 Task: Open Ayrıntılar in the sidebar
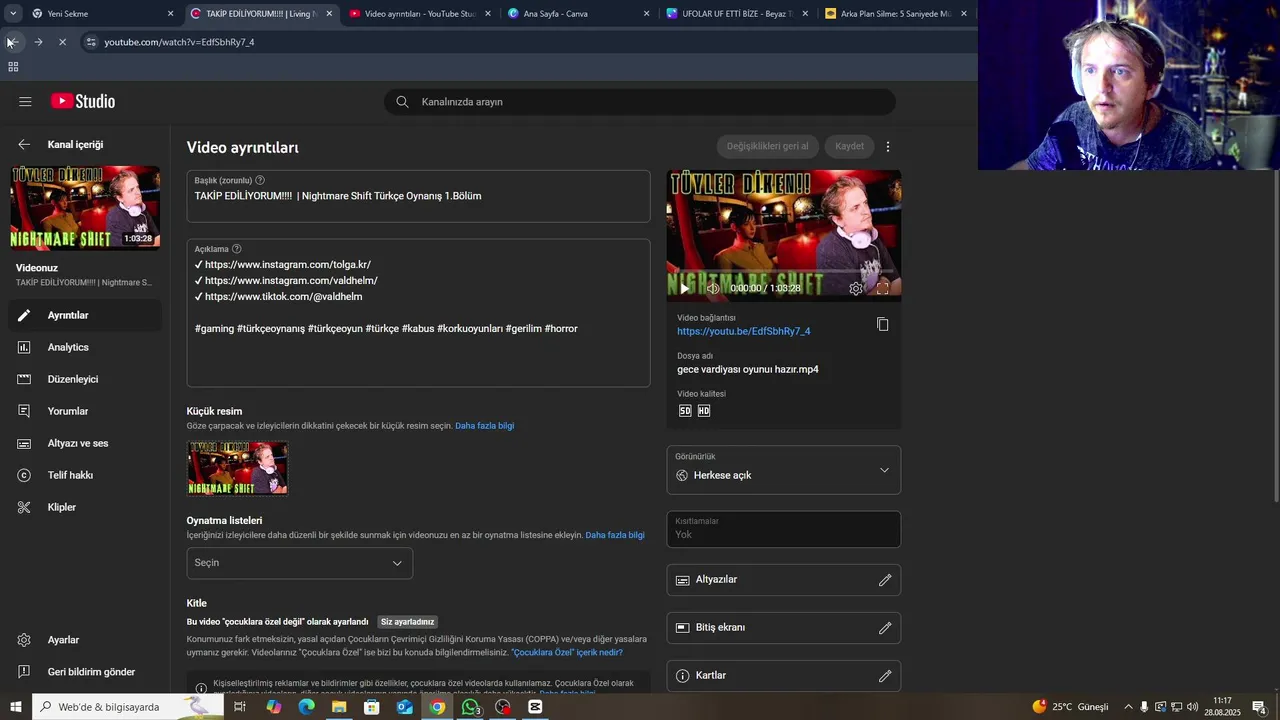[x=85, y=315]
